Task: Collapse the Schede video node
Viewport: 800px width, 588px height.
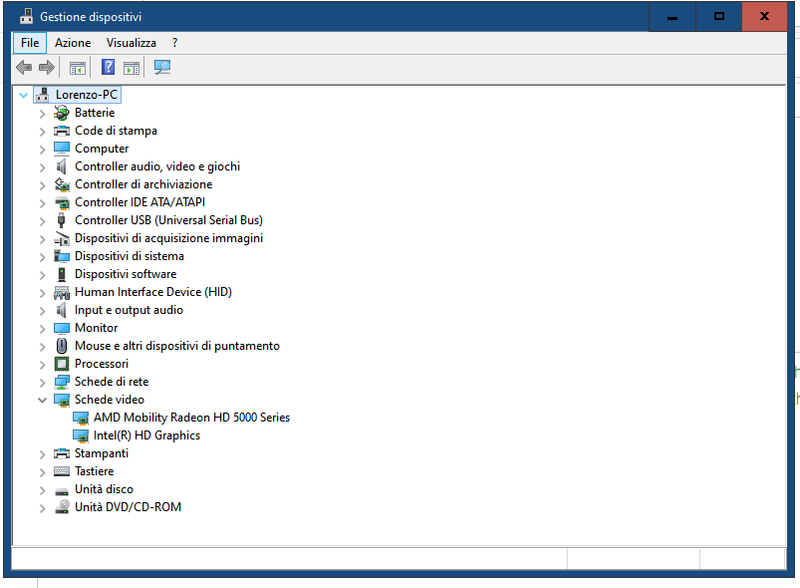Action: 42,400
